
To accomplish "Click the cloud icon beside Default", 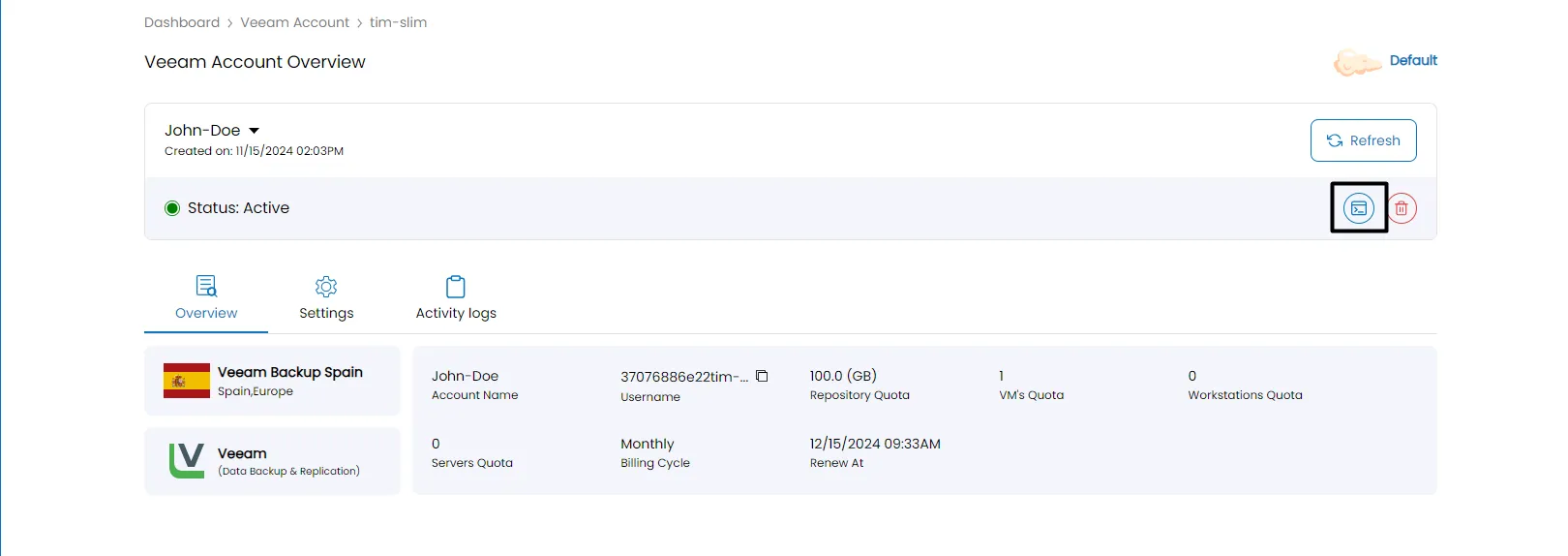I will (1357, 63).
